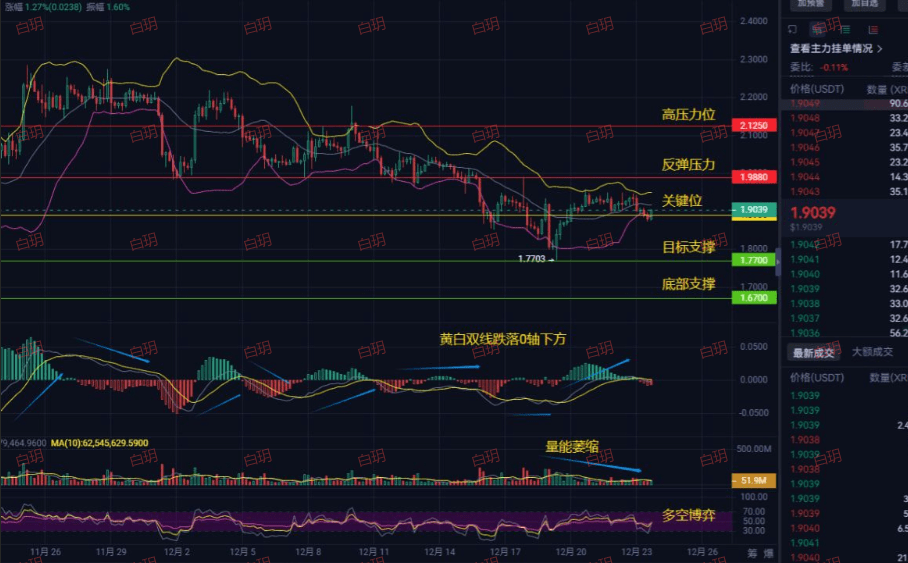Click the 加预警 add alert button
The image size is (908, 563).
point(811,4)
